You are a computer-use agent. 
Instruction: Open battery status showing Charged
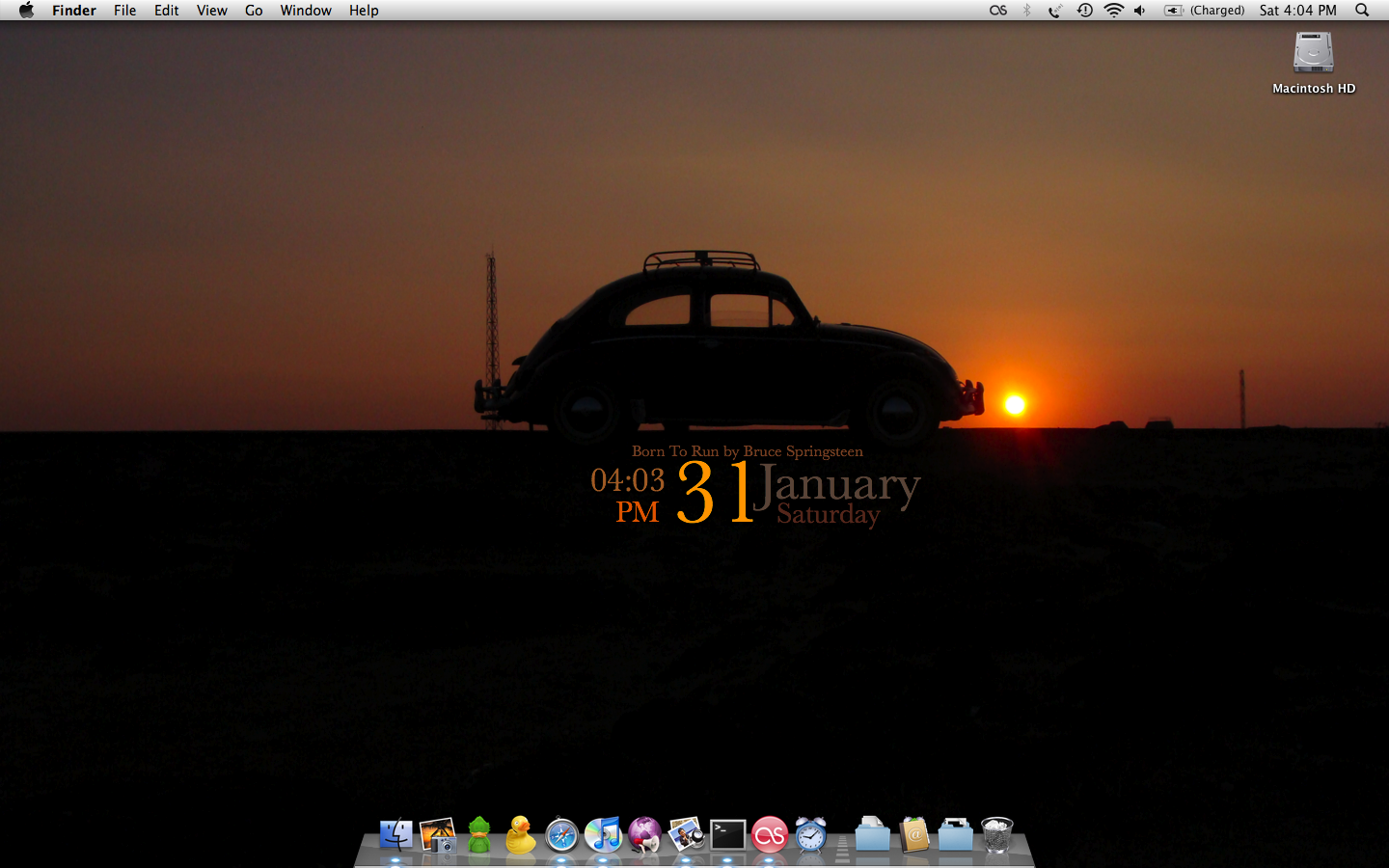[x=1204, y=11]
